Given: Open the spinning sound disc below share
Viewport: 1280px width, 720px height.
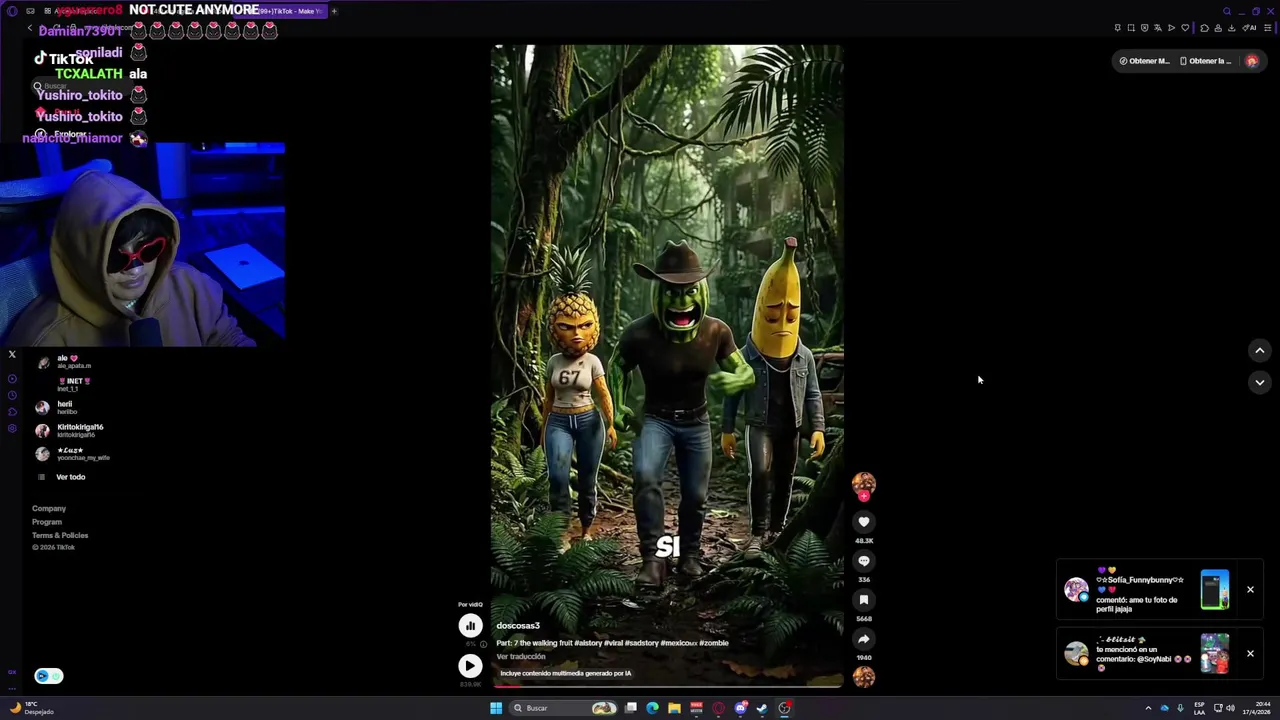Looking at the screenshot, I should tap(864, 677).
